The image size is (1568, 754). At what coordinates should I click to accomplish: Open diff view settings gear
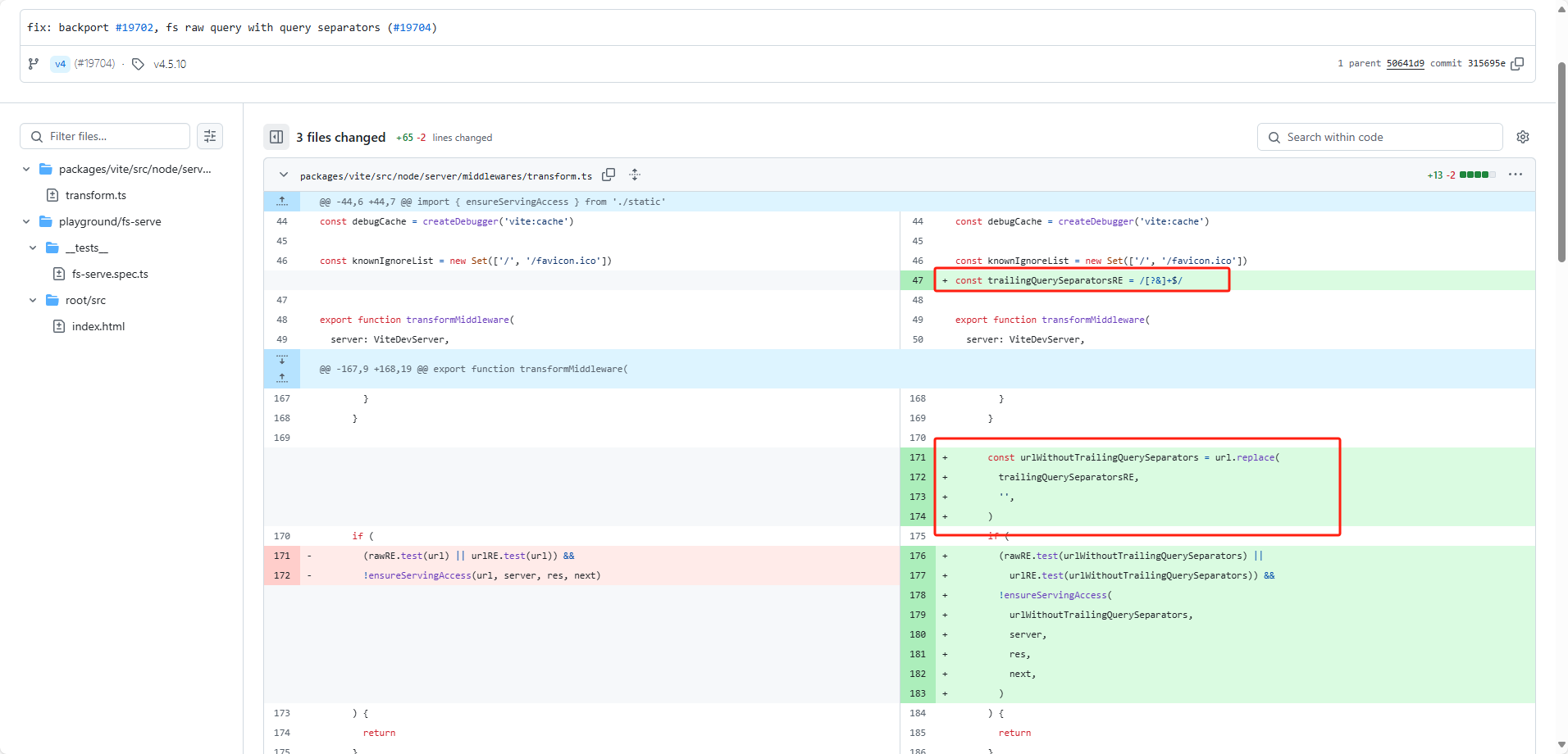pyautogui.click(x=1523, y=137)
